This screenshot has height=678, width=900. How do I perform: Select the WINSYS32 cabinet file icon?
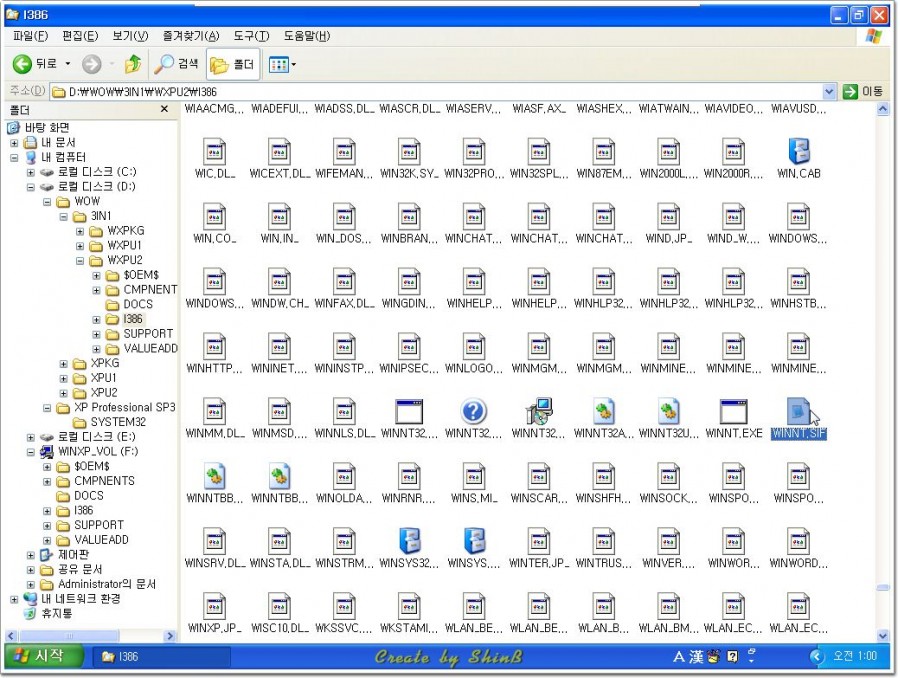[409, 541]
